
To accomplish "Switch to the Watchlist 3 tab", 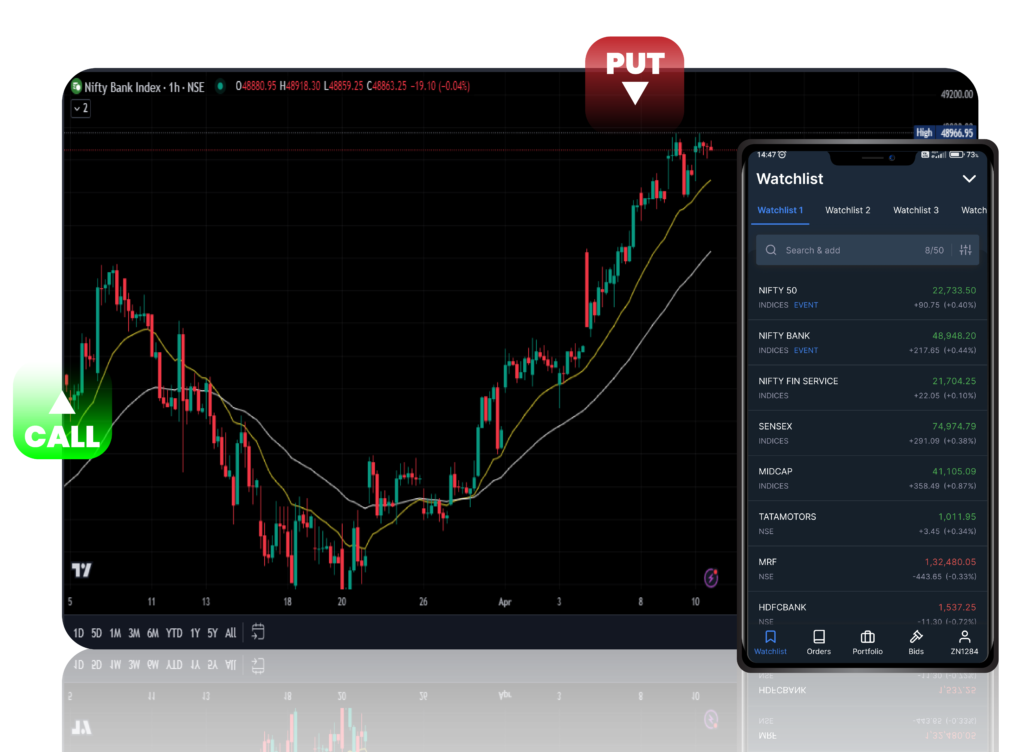I will pyautogui.click(x=915, y=210).
